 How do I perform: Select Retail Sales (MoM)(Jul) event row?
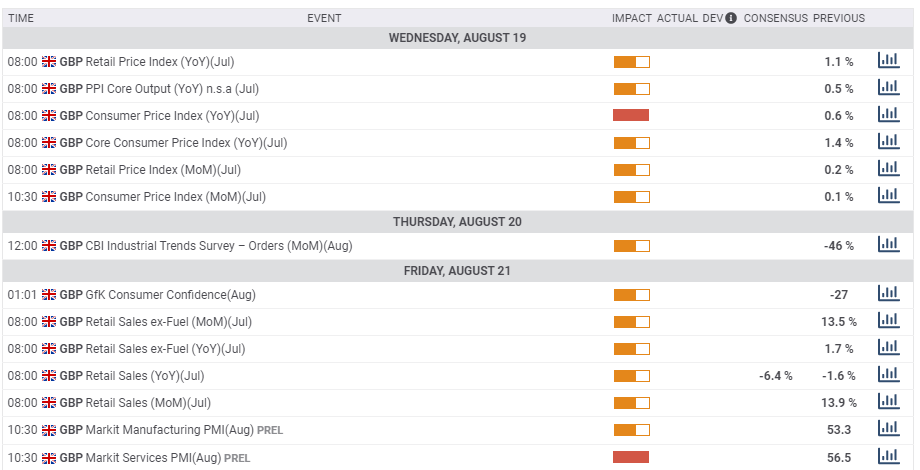(148, 403)
